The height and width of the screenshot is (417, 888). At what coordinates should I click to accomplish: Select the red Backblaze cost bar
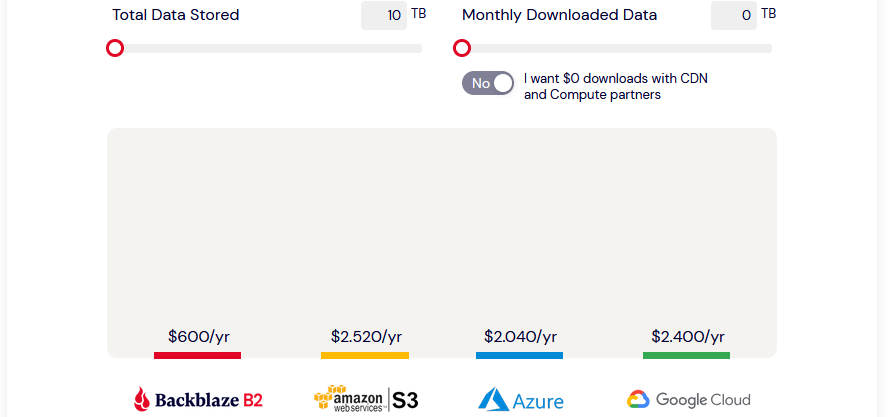198,355
